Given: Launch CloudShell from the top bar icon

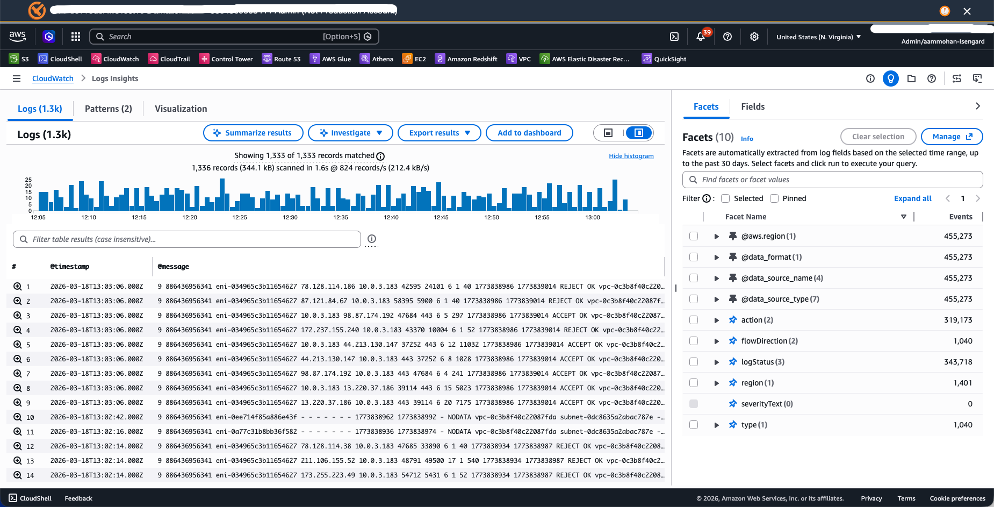Looking at the screenshot, I should [675, 37].
